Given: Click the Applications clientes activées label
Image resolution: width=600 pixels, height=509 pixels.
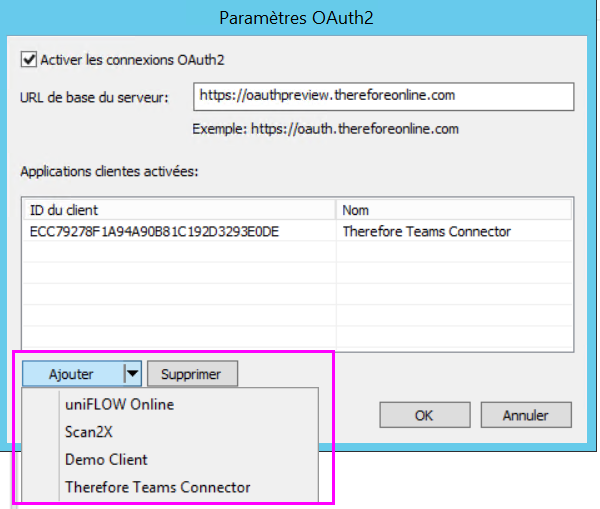Looking at the screenshot, I should (110, 171).
